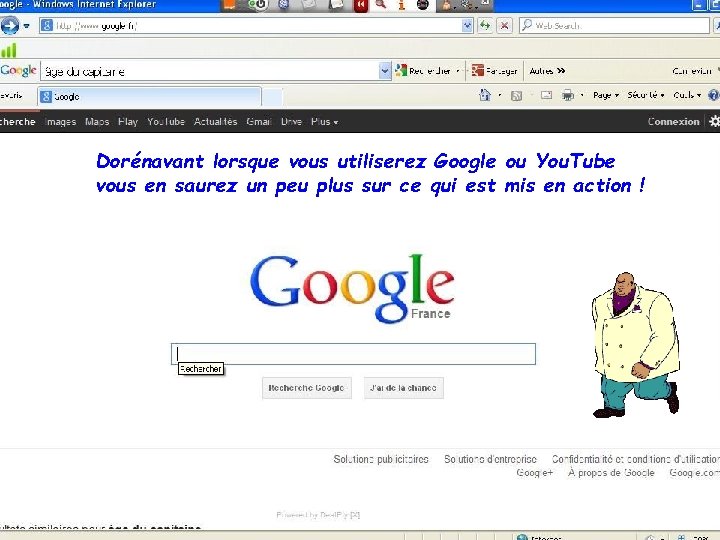The height and width of the screenshot is (540, 720).
Task: Click the Google Toolbar logo
Action: click(x=18, y=71)
